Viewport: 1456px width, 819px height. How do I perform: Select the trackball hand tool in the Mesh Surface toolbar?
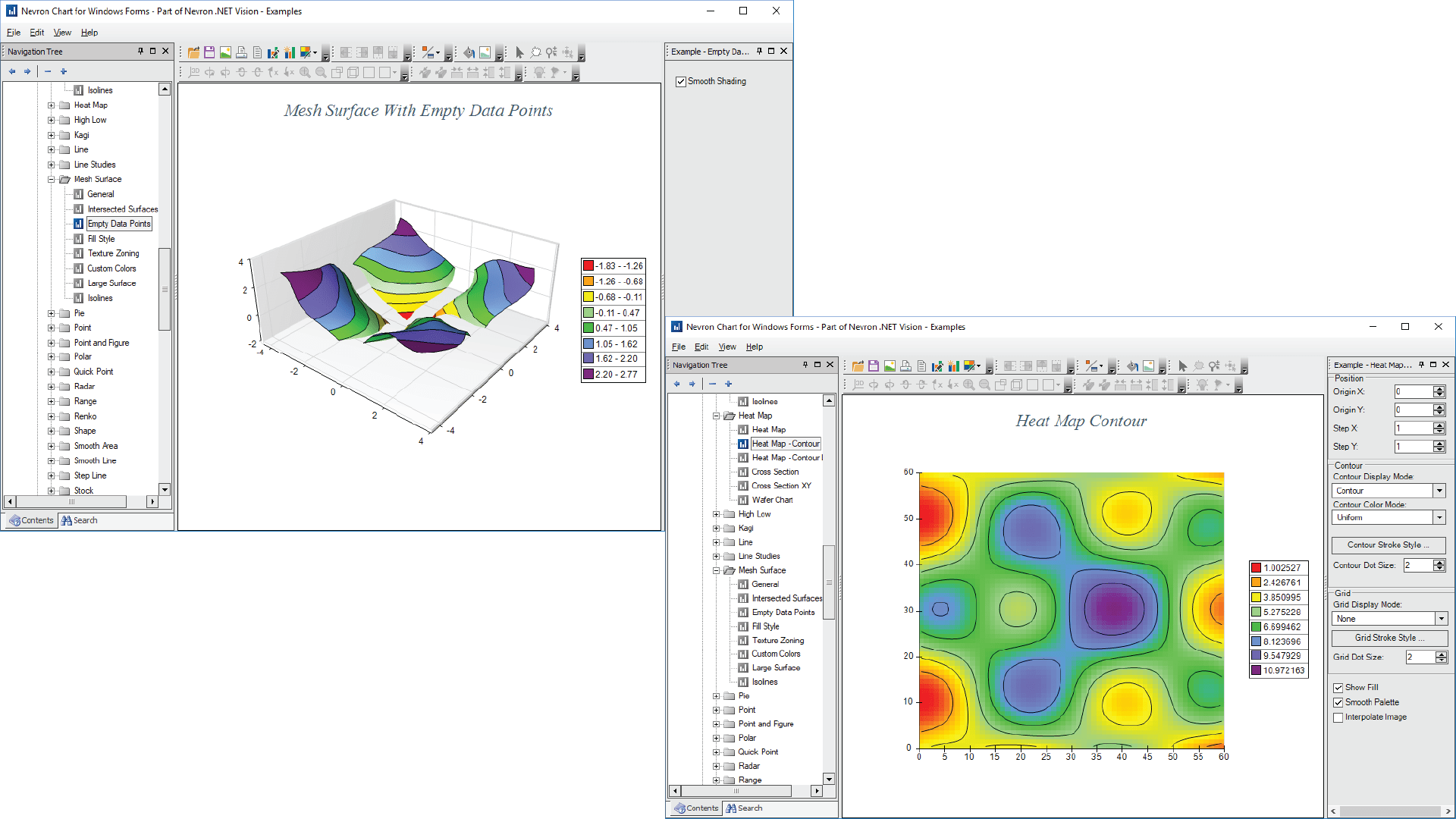(x=535, y=52)
